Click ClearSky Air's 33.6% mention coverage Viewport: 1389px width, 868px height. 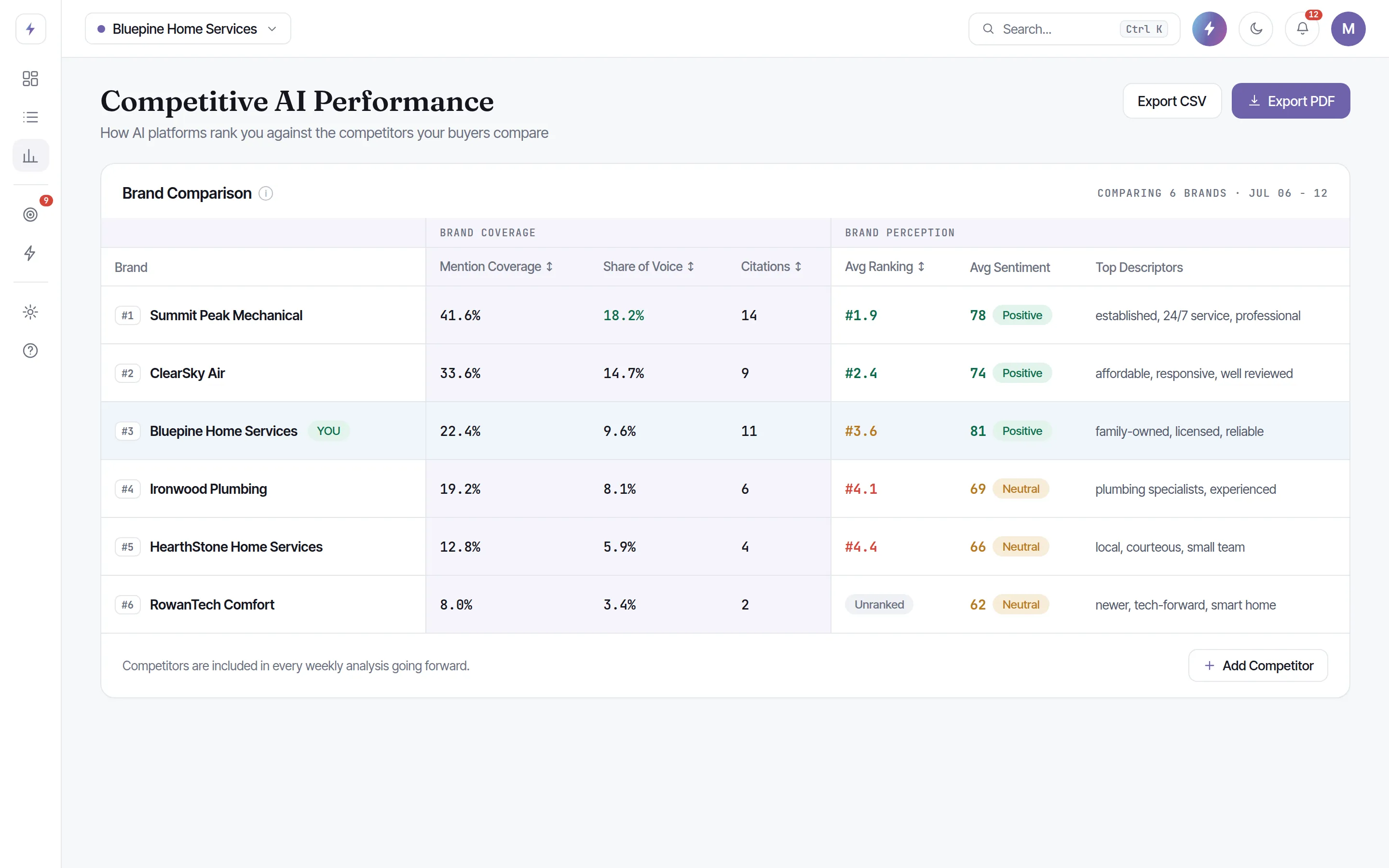460,373
